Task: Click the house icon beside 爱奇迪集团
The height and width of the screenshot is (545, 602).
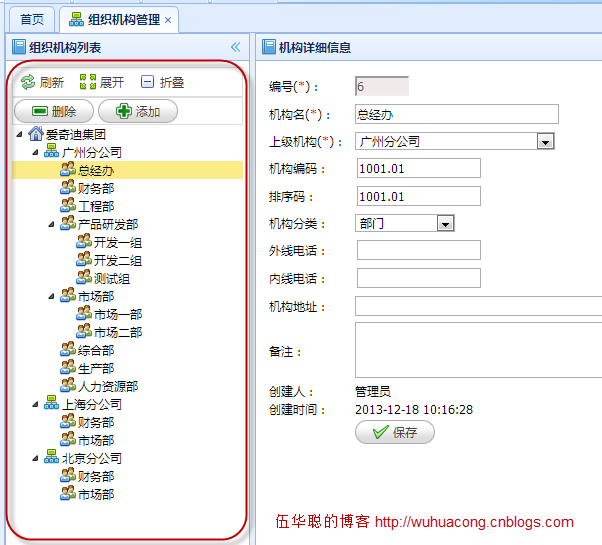Action: [36, 134]
